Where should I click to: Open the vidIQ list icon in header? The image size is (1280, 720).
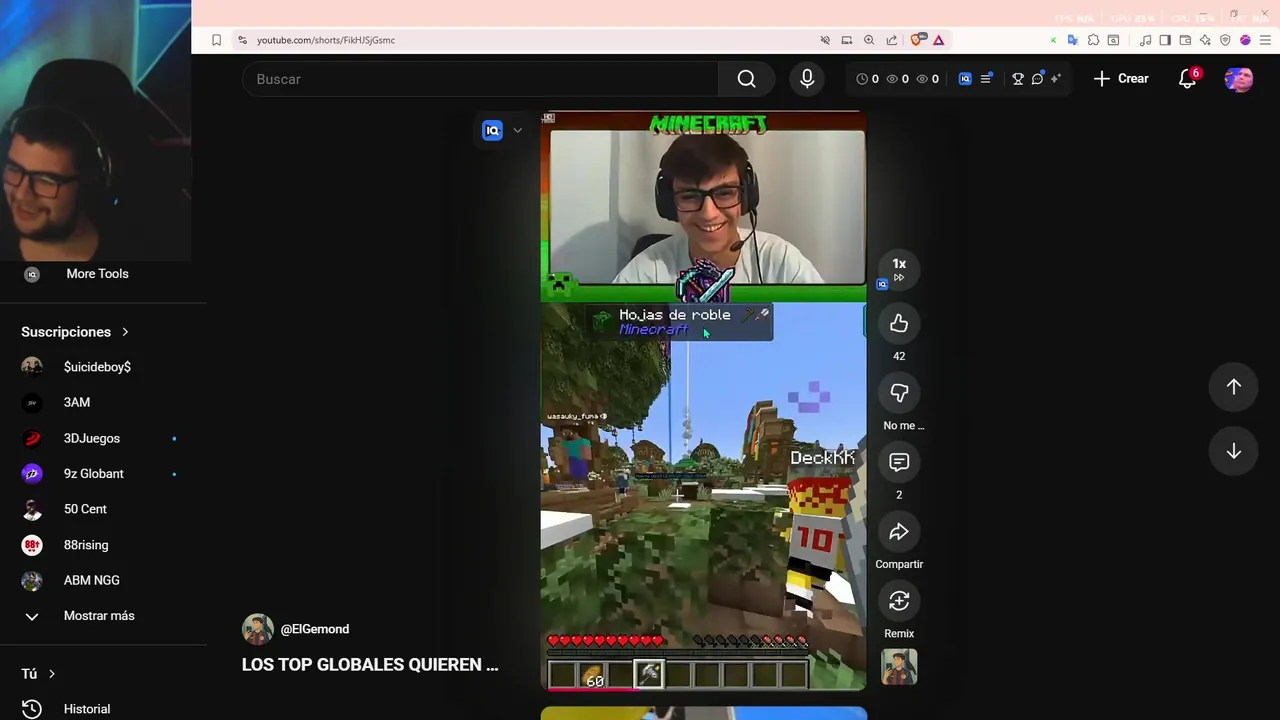(986, 79)
